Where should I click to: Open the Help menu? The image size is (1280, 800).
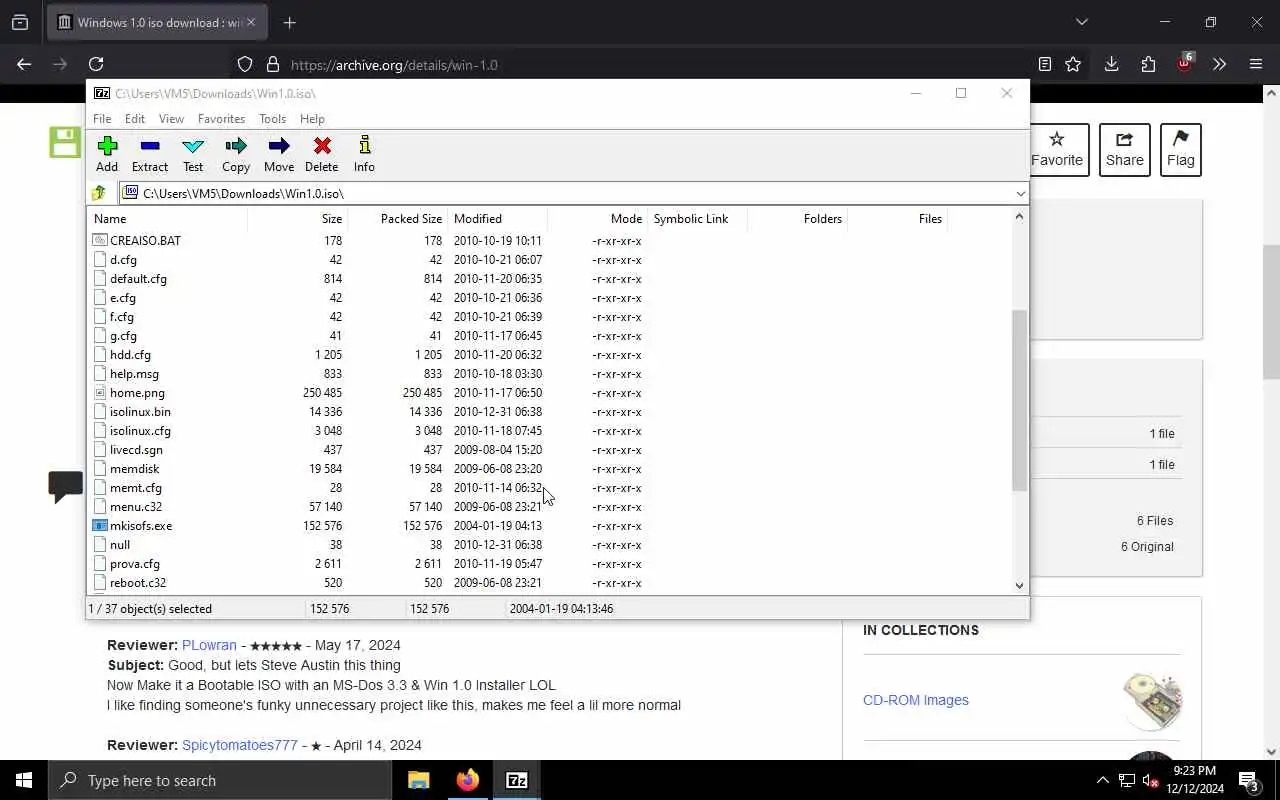coord(312,118)
